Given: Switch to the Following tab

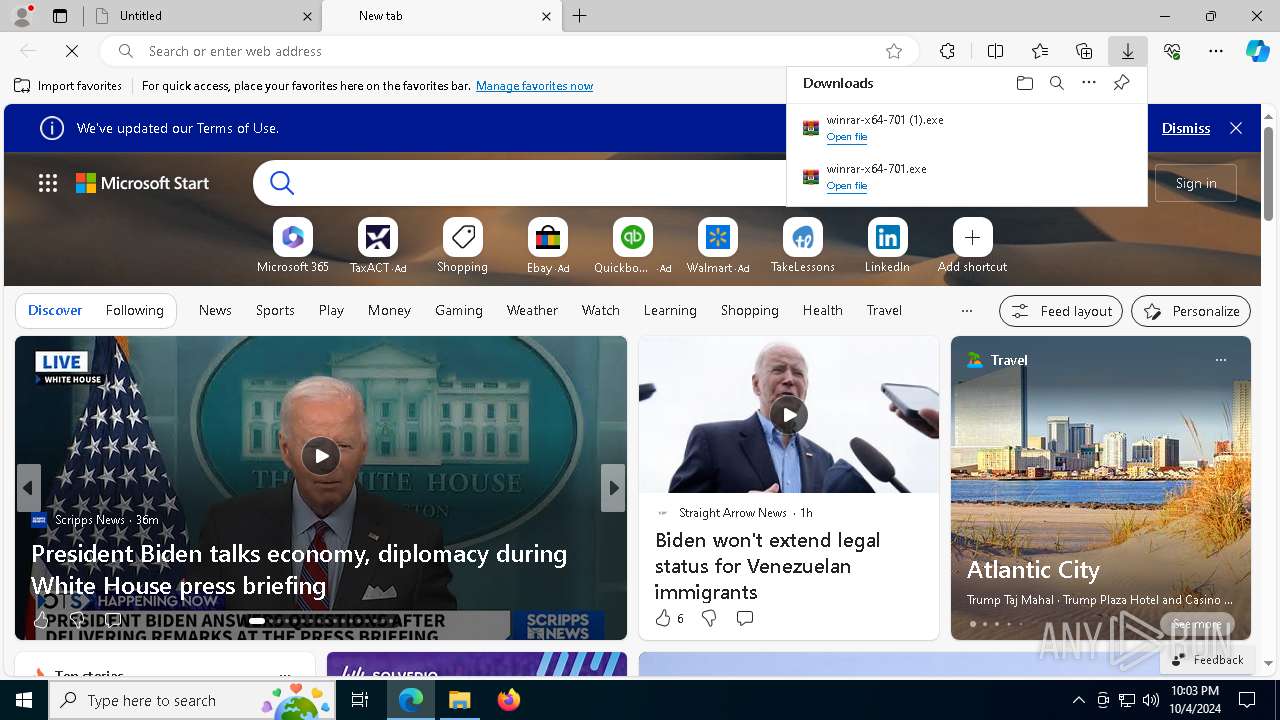Looking at the screenshot, I should [134, 310].
